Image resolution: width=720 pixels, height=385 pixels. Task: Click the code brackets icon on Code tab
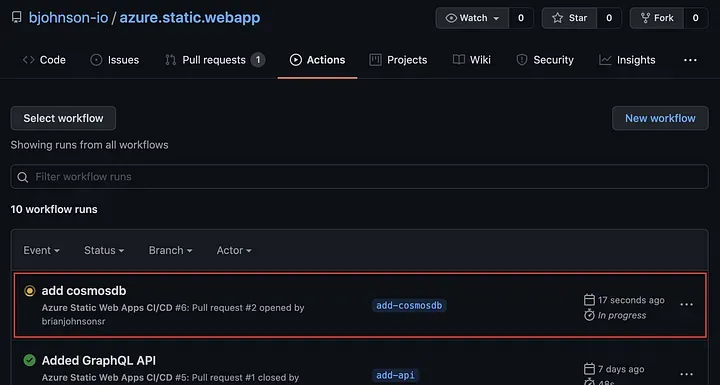pyautogui.click(x=28, y=60)
